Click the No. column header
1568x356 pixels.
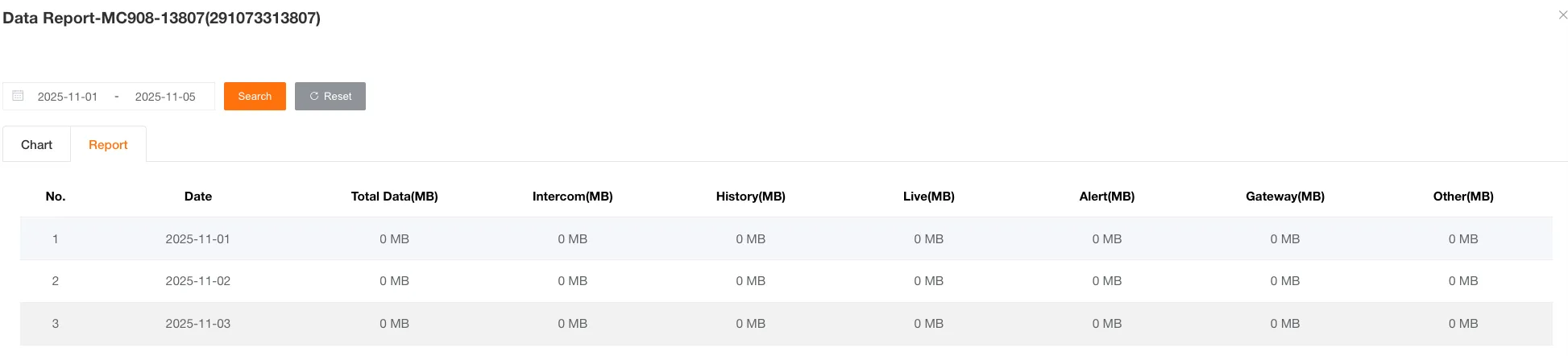[56, 197]
